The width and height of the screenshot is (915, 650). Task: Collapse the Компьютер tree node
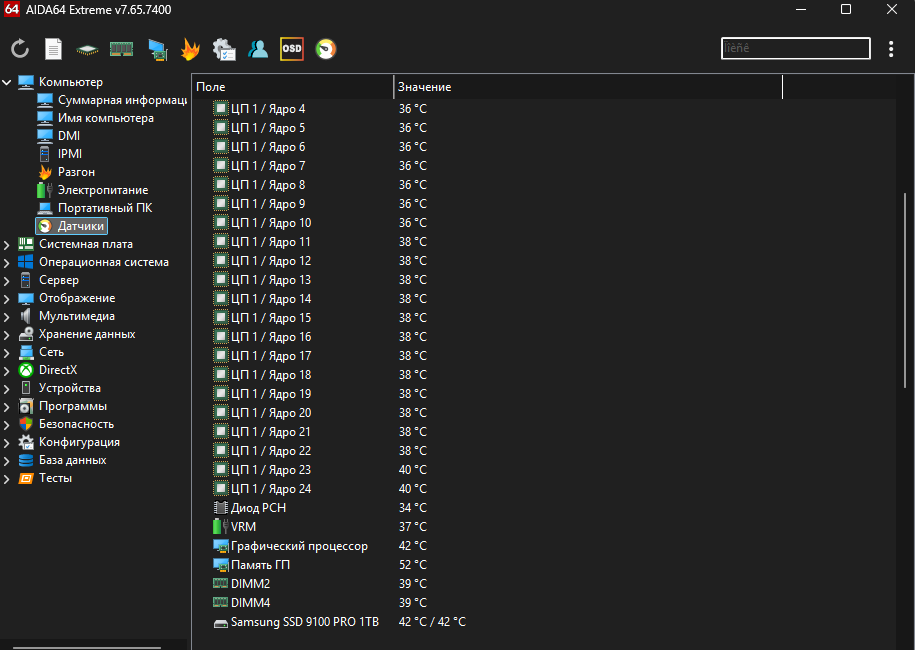[7, 82]
